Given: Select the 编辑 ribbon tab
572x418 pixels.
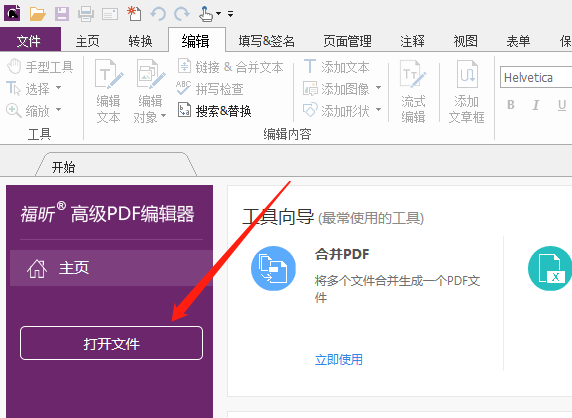Looking at the screenshot, I should point(196,40).
